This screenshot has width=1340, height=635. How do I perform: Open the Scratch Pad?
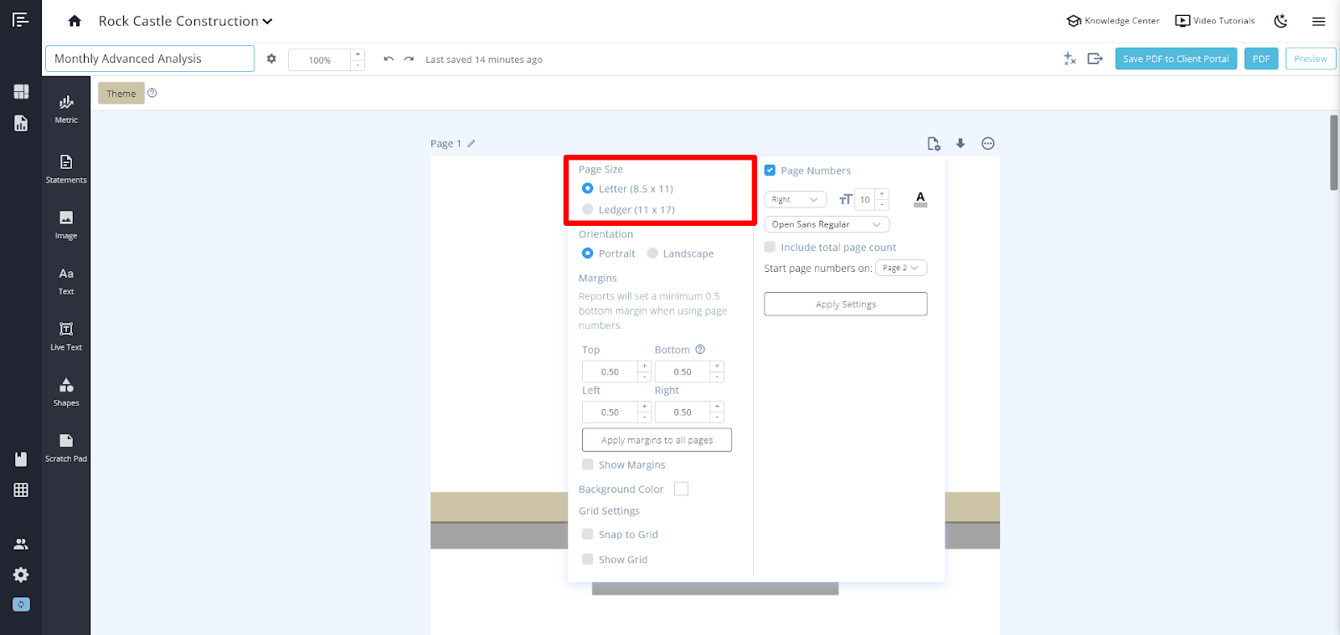(x=66, y=448)
